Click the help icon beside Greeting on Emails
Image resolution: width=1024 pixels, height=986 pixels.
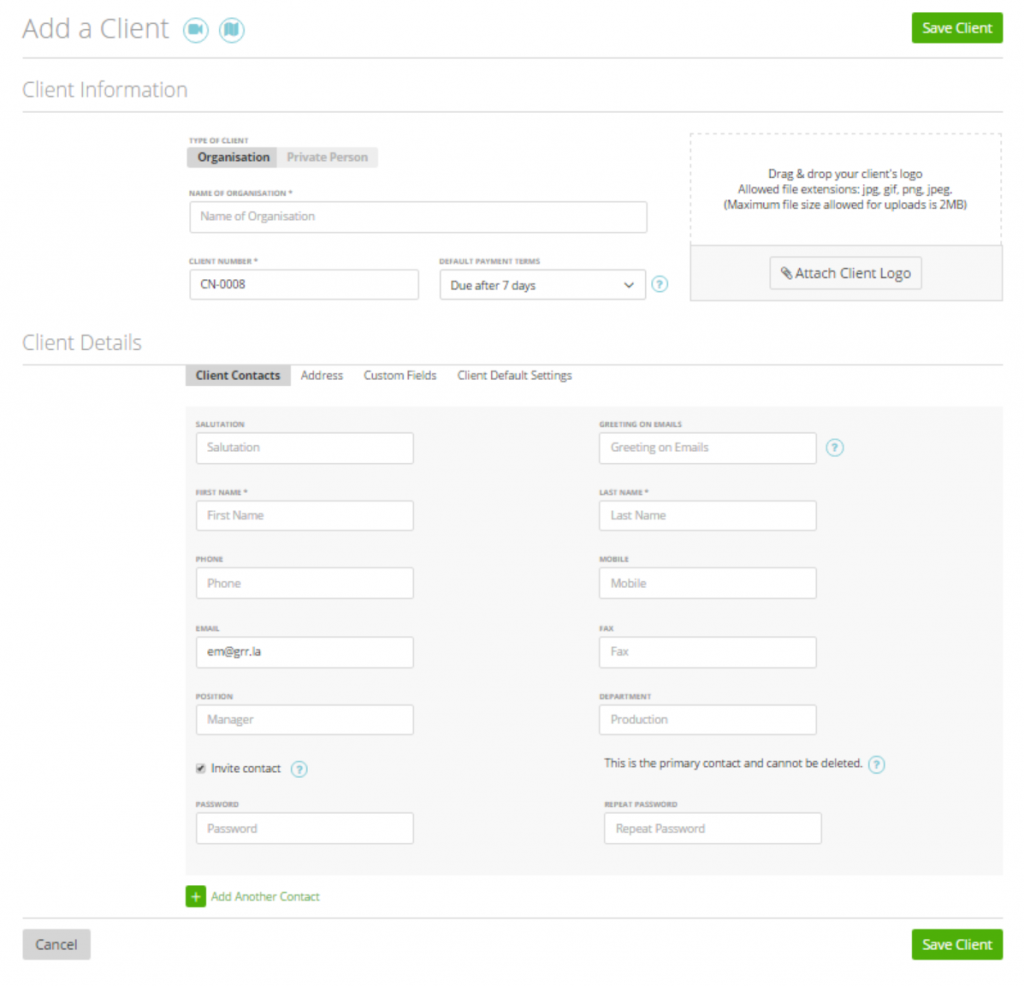tap(834, 448)
